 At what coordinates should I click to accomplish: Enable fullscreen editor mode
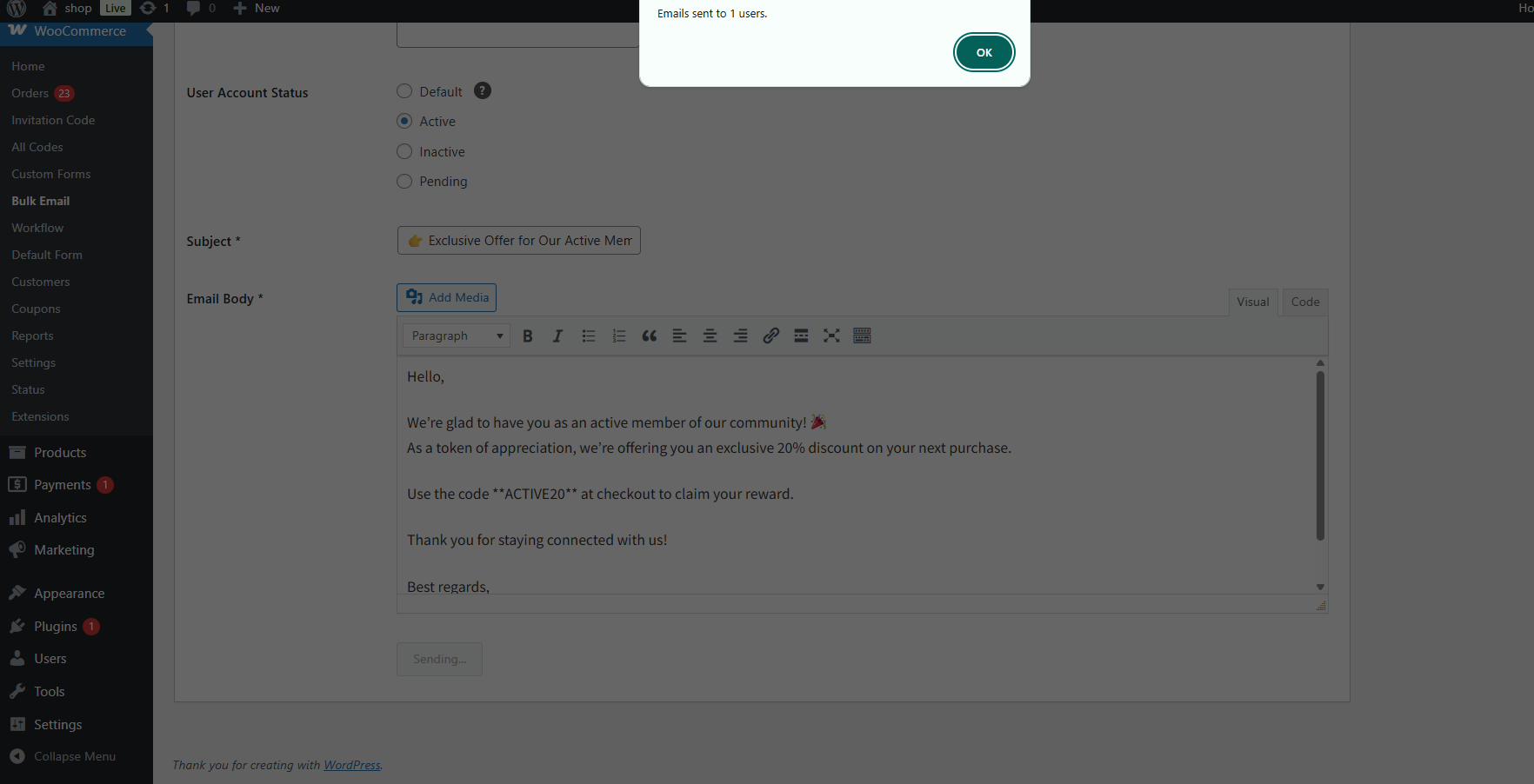click(831, 336)
